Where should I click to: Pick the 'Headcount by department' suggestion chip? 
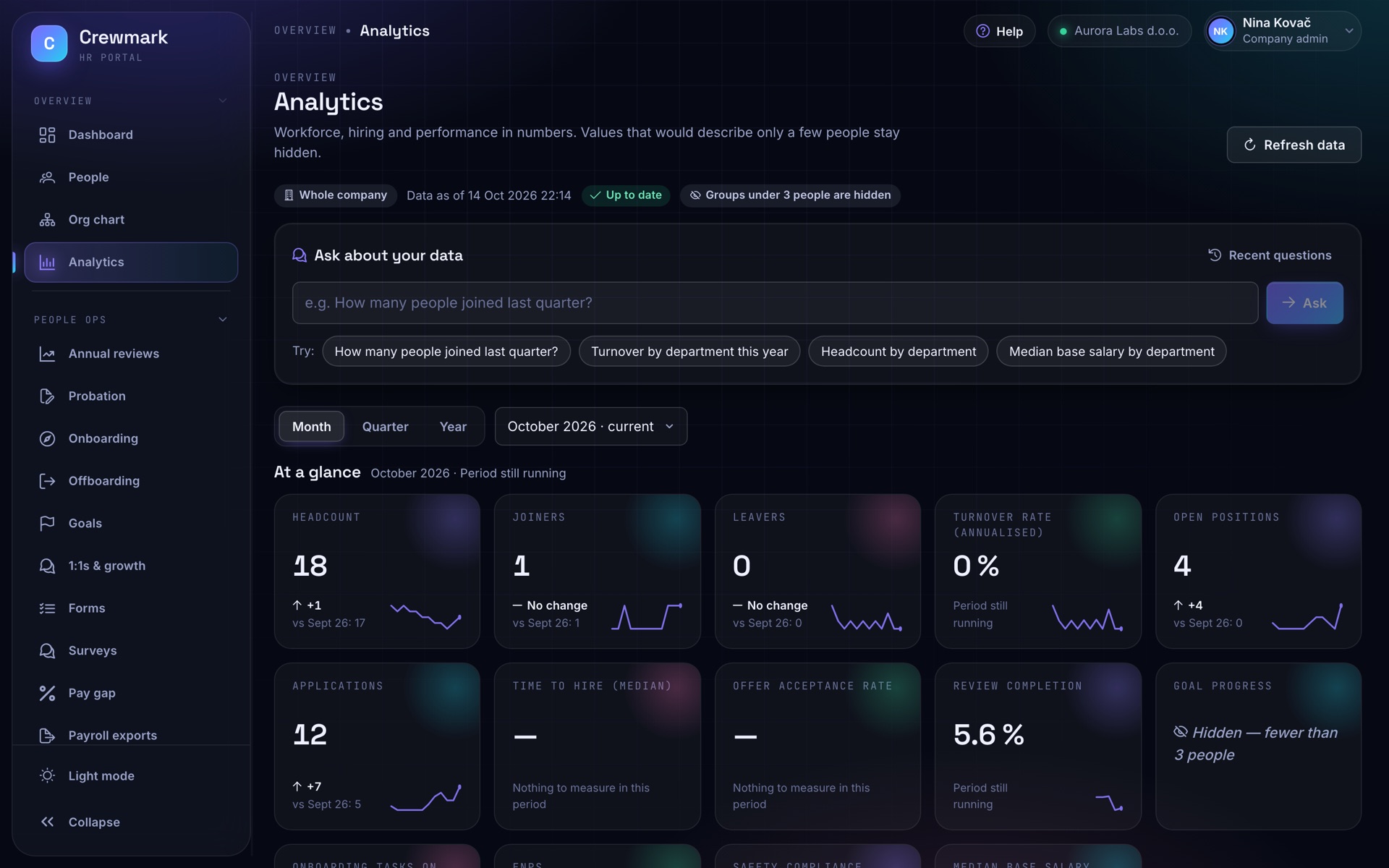(x=899, y=352)
